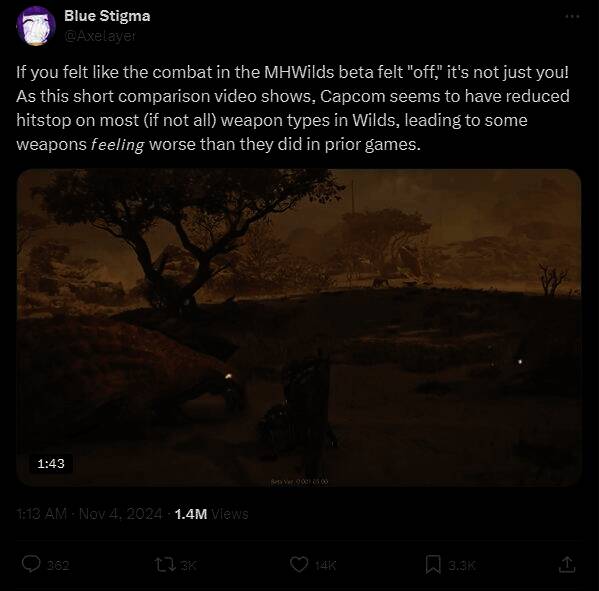Viewport: 599px width, 591px height.
Task: Click the 1:13 AM time text
Action: click(42, 514)
